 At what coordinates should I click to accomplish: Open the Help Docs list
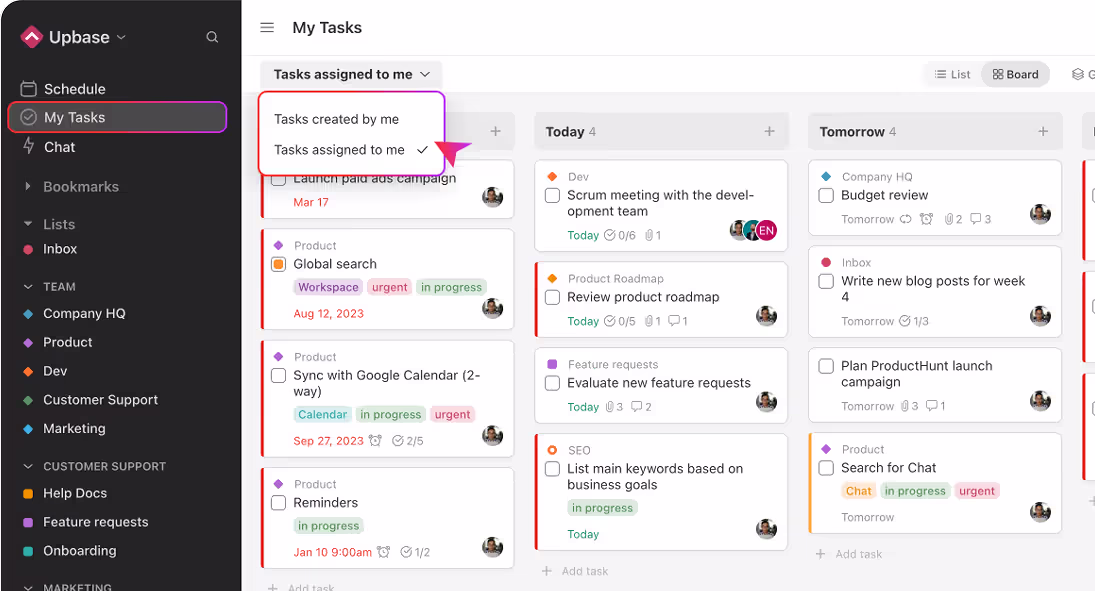click(75, 493)
